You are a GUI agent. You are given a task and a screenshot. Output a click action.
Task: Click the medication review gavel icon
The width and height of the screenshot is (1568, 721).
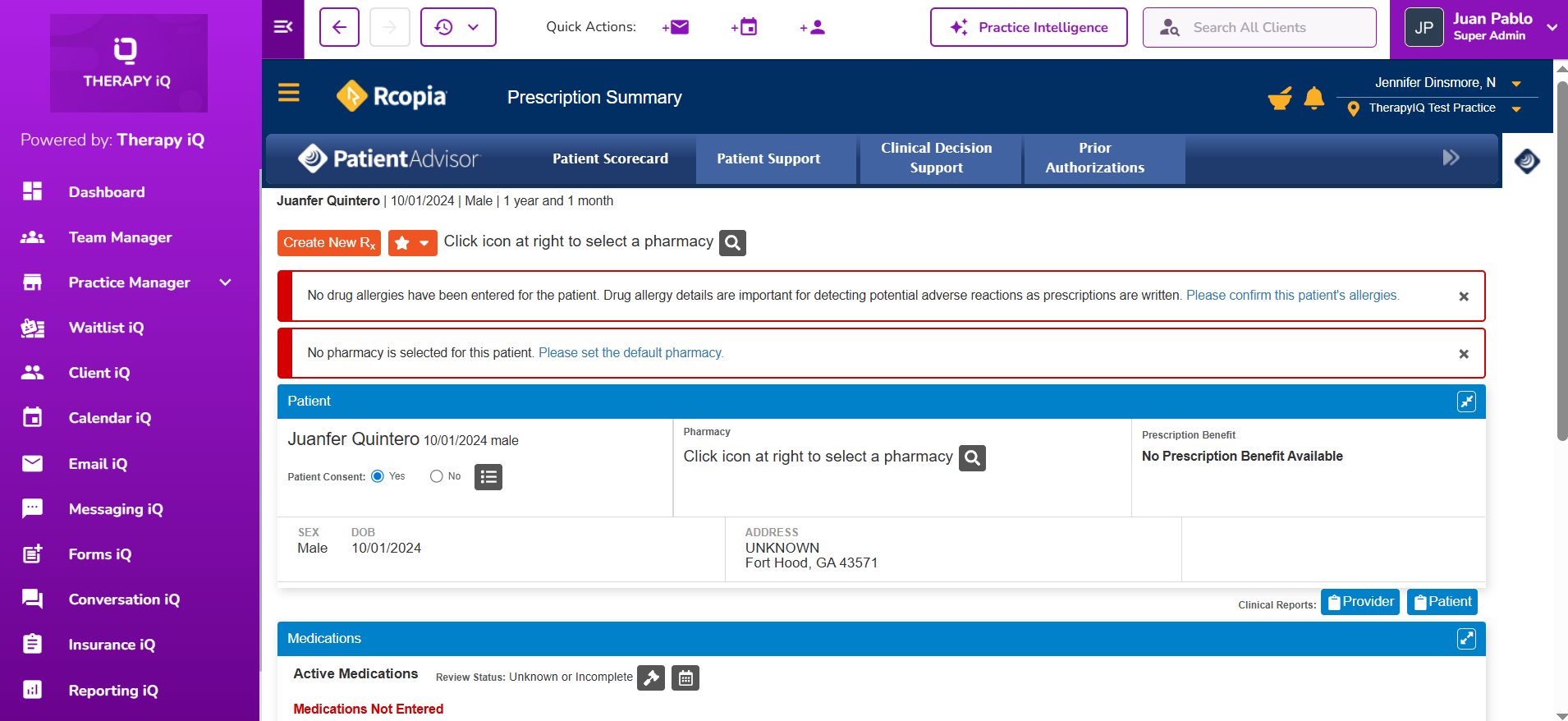point(651,678)
